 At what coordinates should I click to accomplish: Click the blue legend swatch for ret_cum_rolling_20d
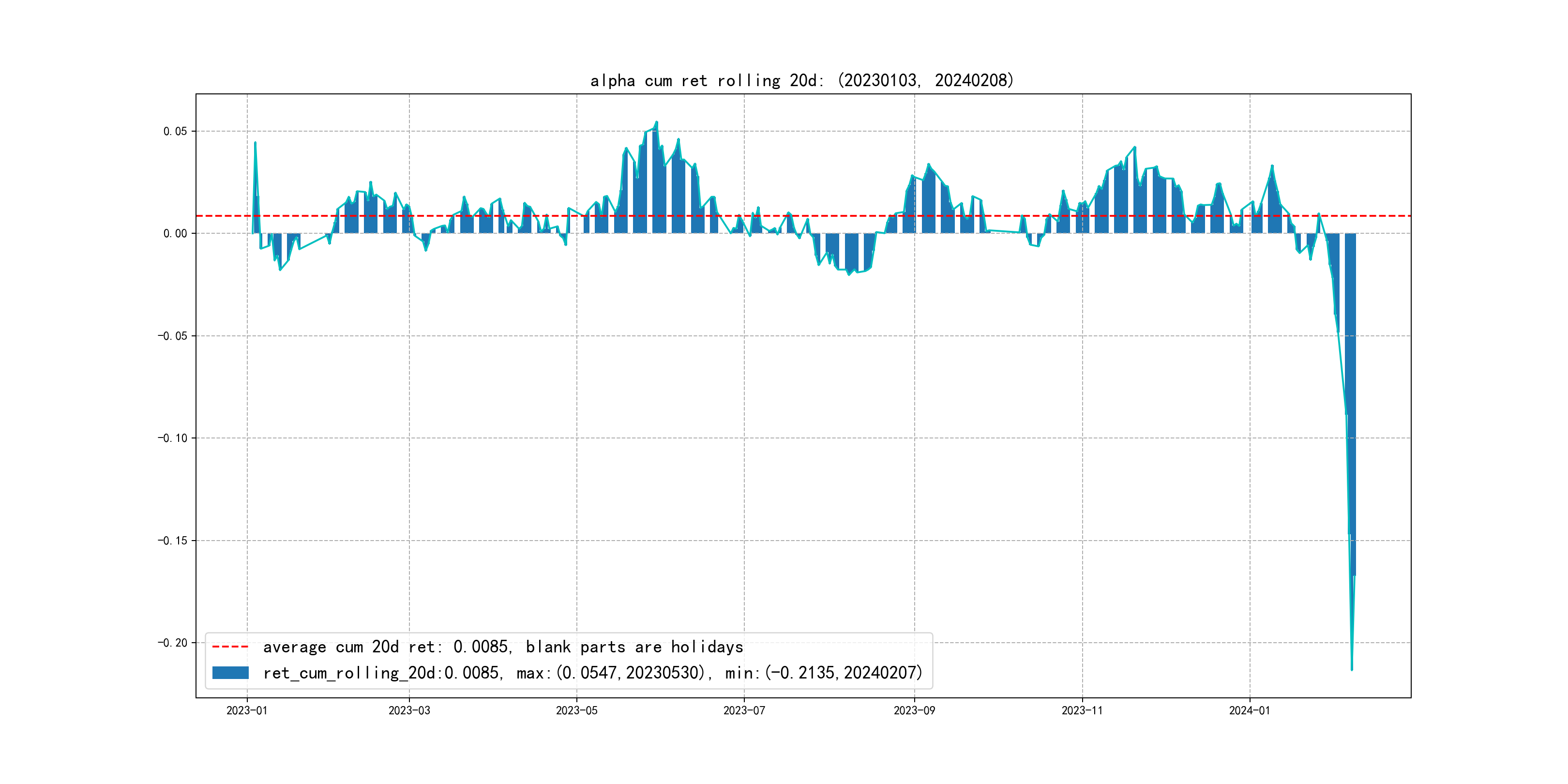230,673
